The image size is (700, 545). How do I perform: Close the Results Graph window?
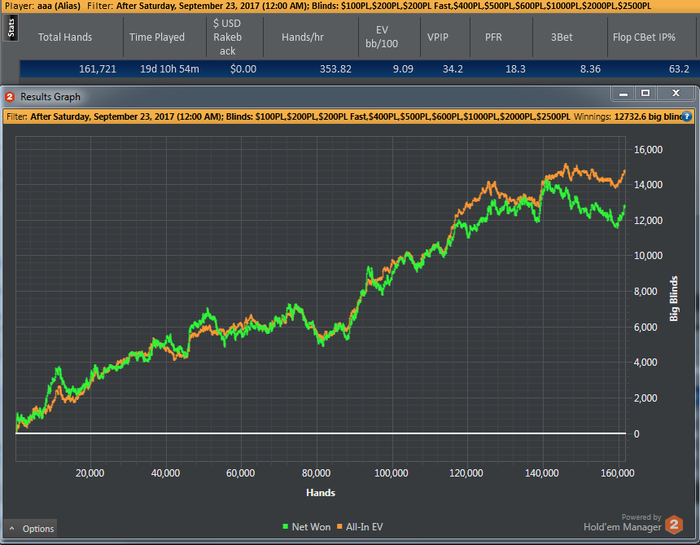click(676, 93)
